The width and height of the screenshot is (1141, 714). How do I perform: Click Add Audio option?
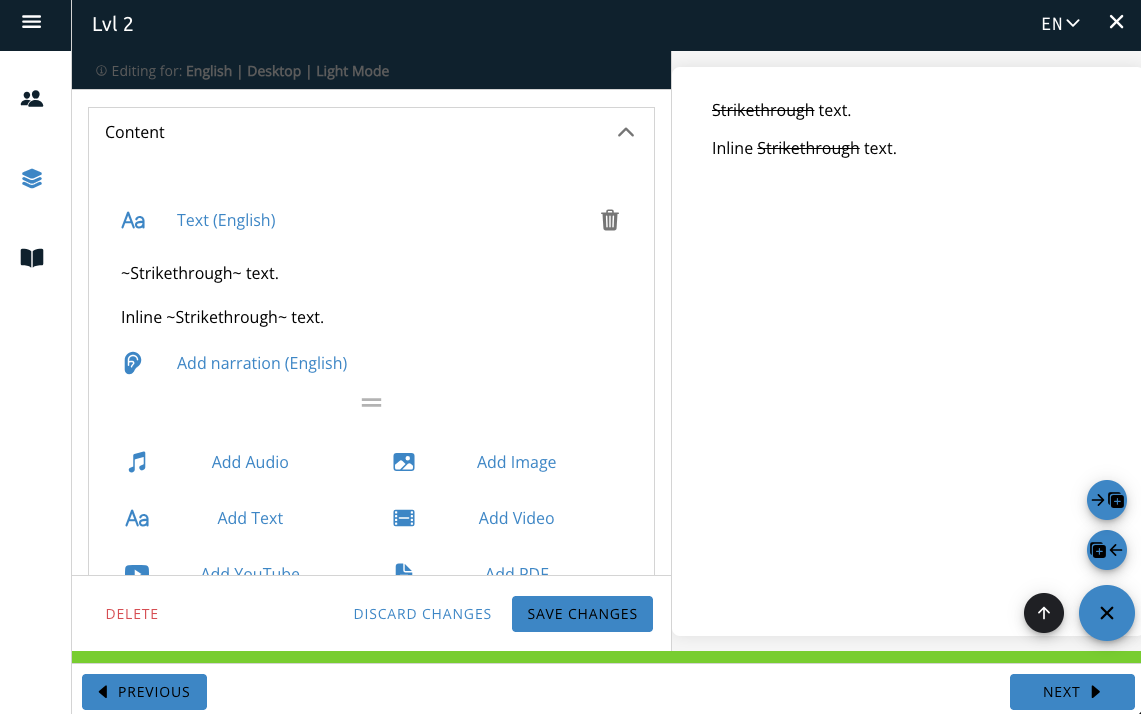(250, 462)
